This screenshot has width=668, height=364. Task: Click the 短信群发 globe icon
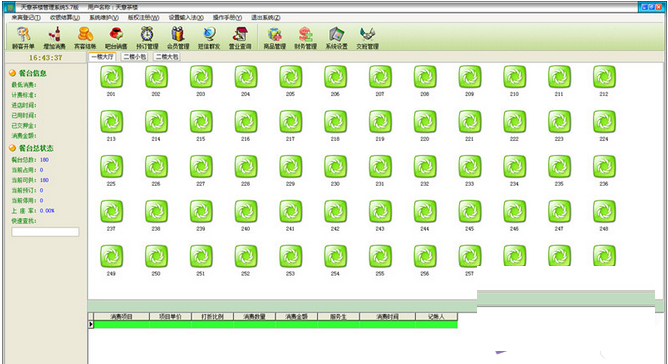209,38
